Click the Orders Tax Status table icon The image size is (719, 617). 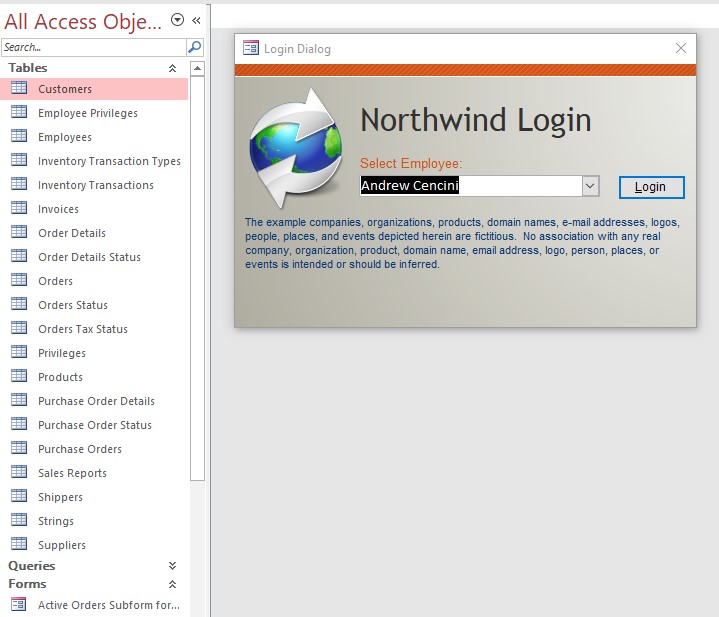coord(19,328)
